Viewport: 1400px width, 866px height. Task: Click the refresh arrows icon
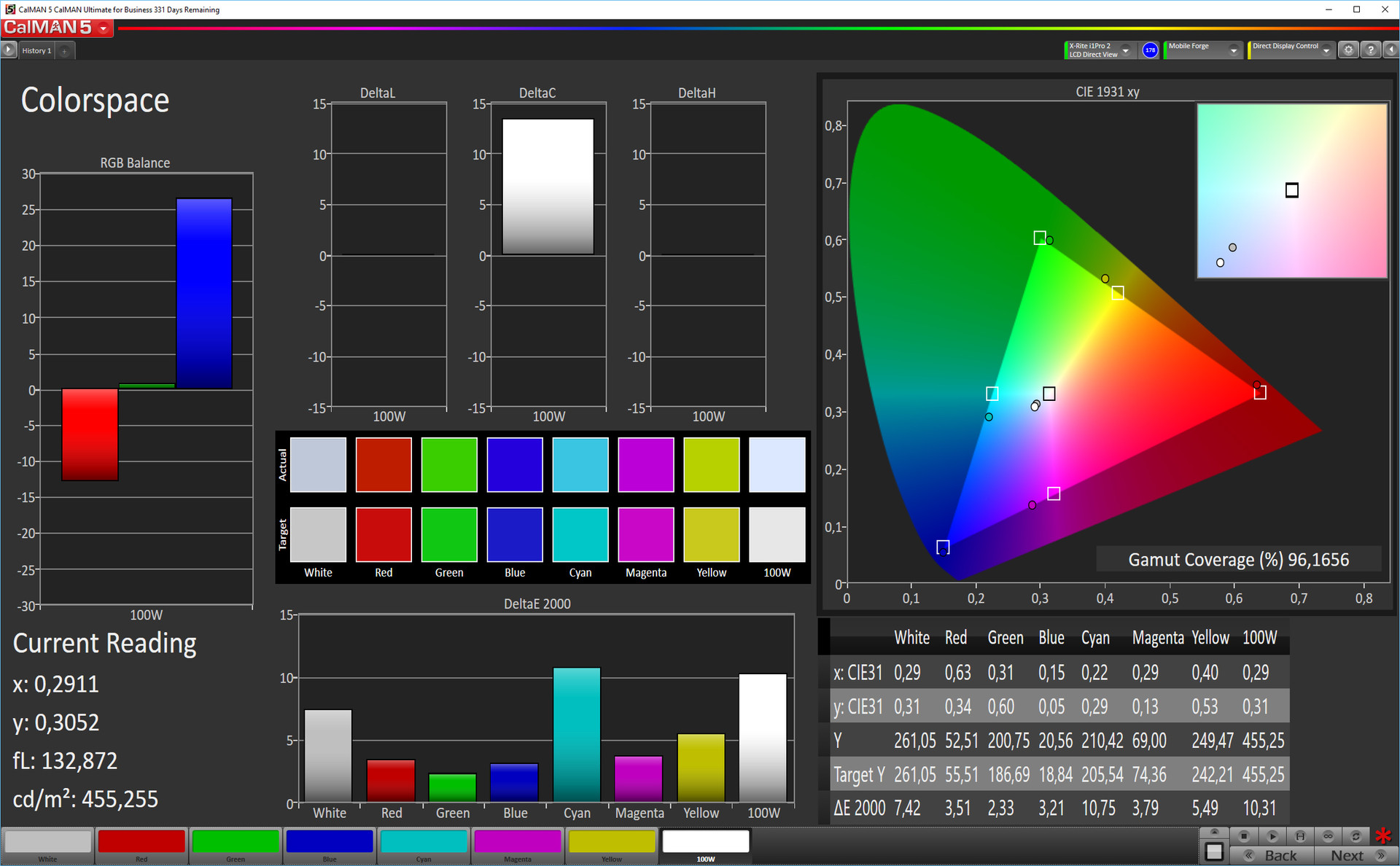pyautogui.click(x=1356, y=836)
